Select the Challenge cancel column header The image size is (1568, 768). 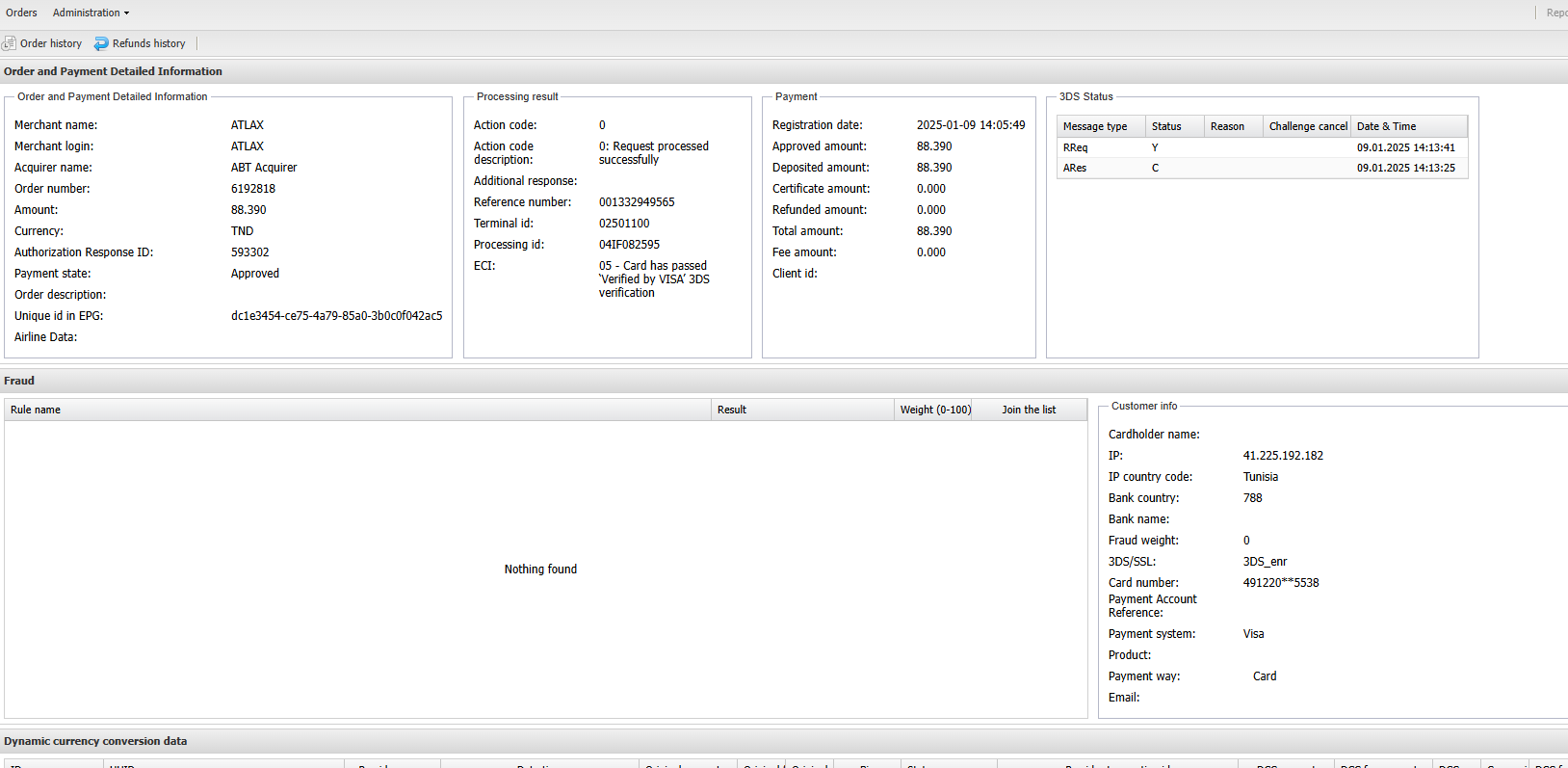[x=1307, y=126]
